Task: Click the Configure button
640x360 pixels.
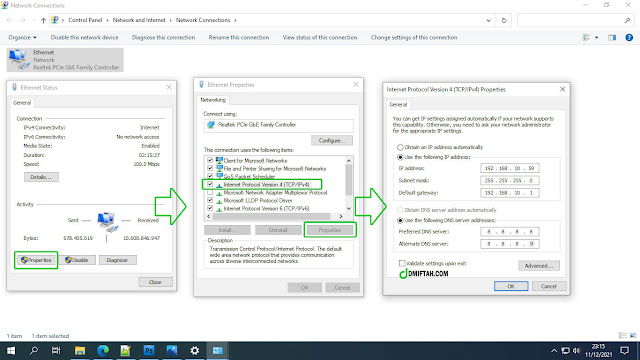Action: (332, 140)
